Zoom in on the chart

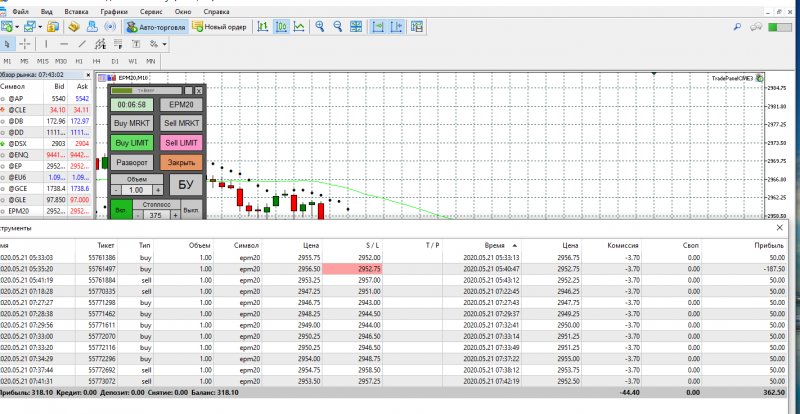(x=320, y=27)
